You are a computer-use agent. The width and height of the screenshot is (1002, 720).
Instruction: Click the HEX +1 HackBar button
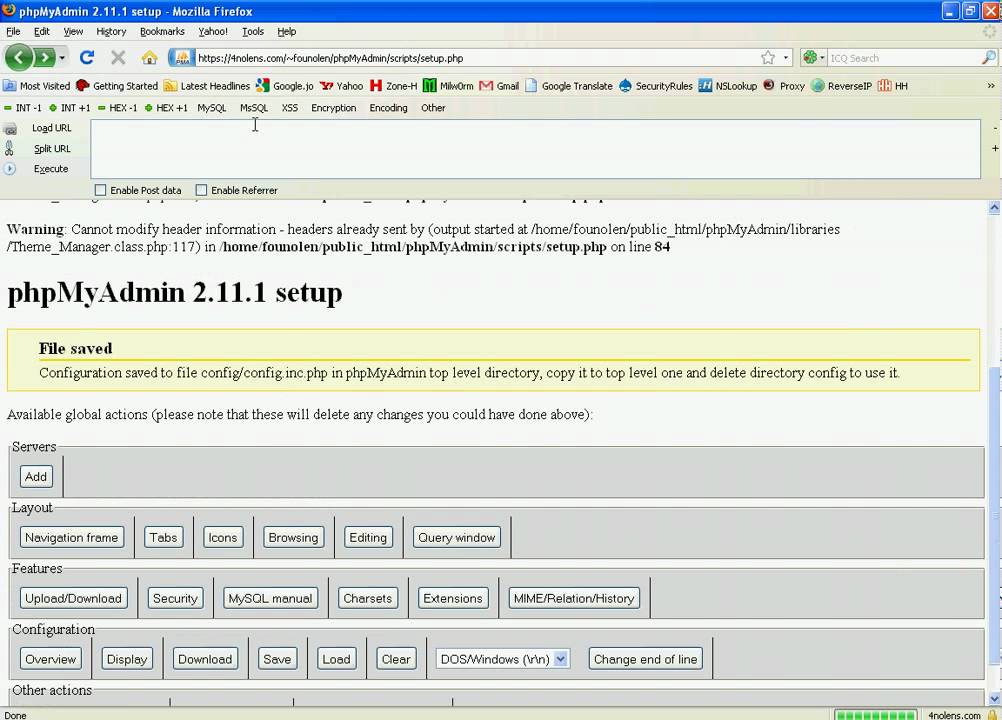[166, 108]
